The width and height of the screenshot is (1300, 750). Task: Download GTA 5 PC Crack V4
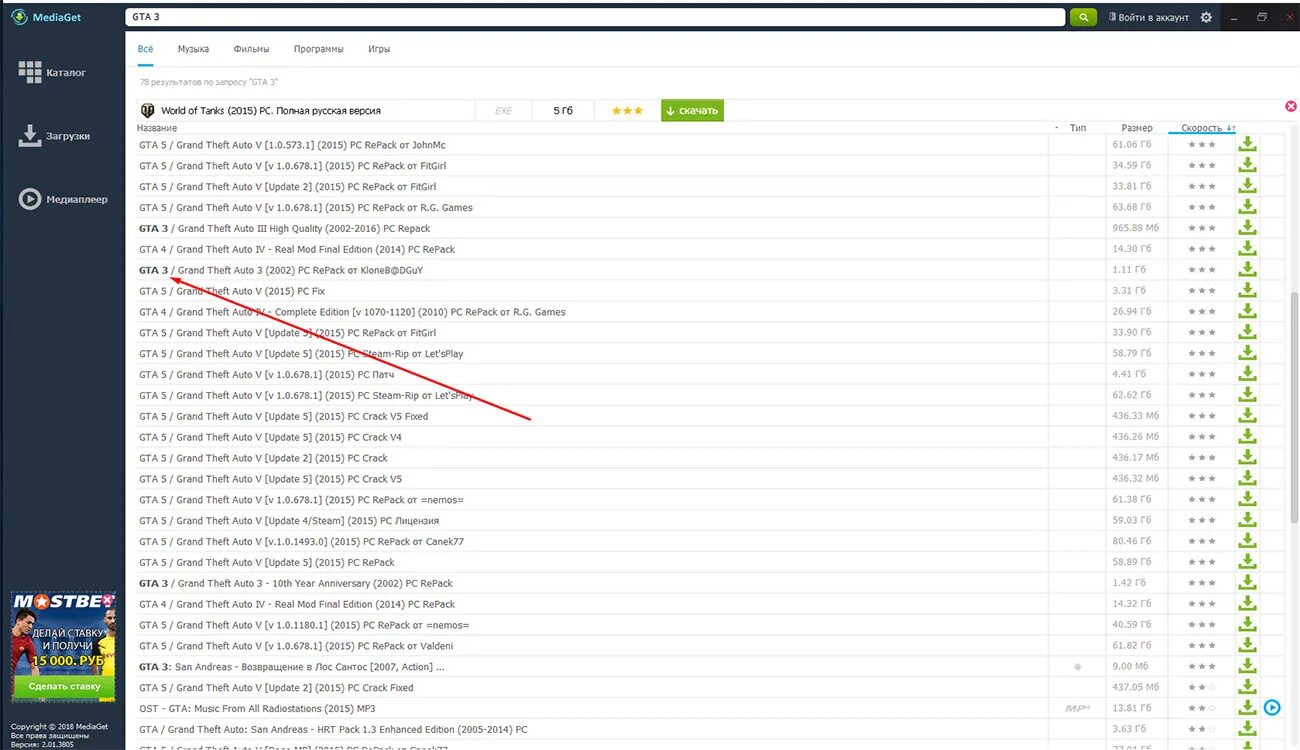point(1247,437)
